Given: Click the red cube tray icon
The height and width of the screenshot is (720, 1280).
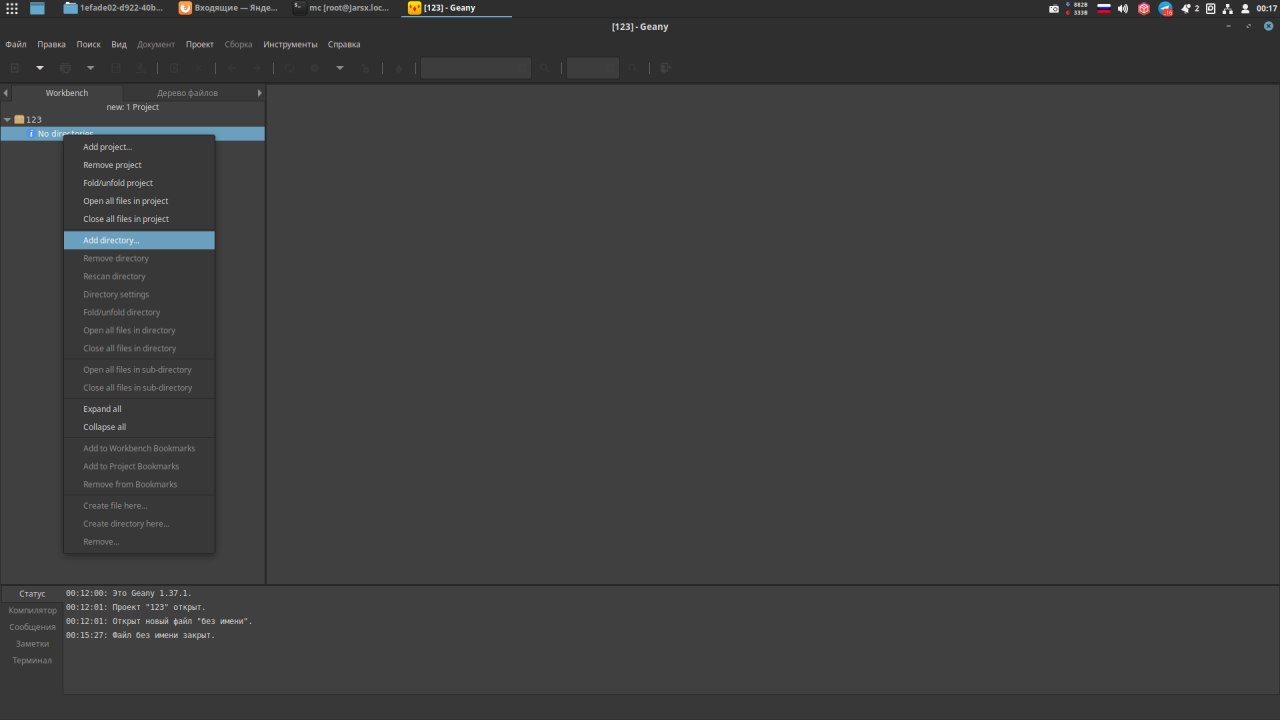Looking at the screenshot, I should (x=1144, y=8).
